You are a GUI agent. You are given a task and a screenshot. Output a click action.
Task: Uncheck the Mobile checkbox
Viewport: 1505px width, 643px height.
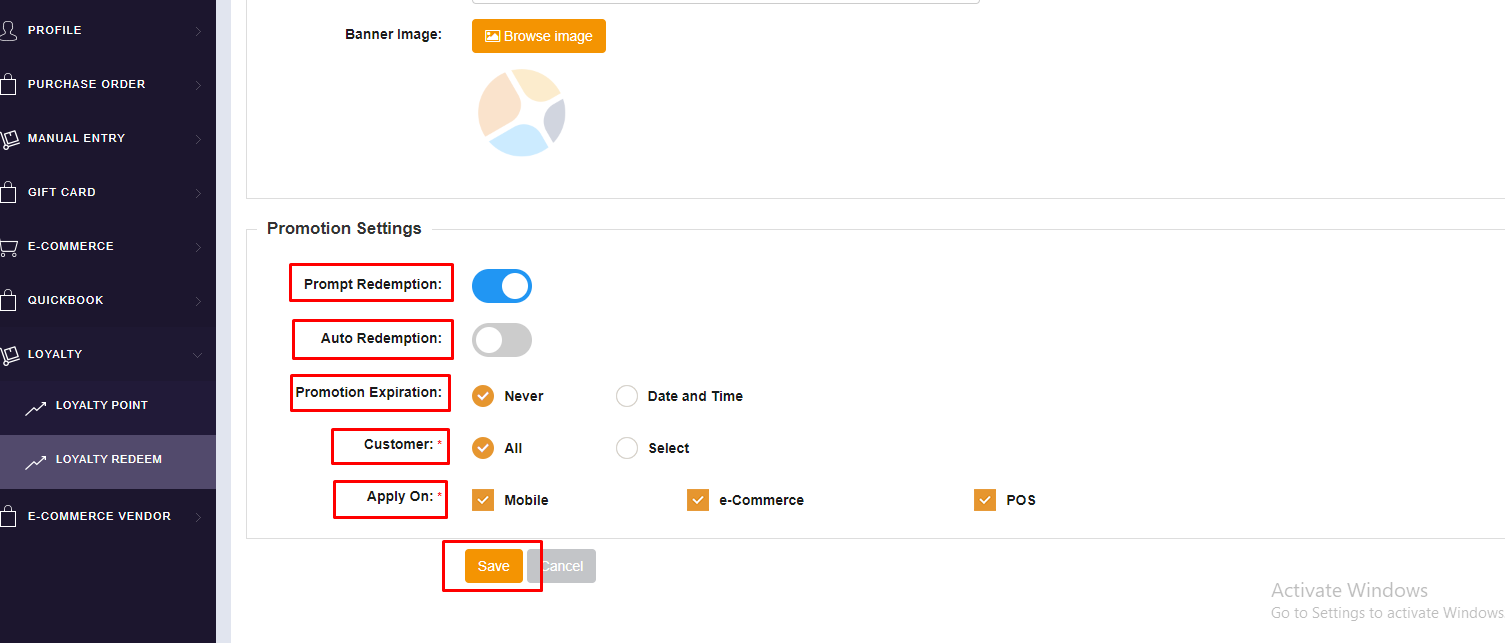483,500
